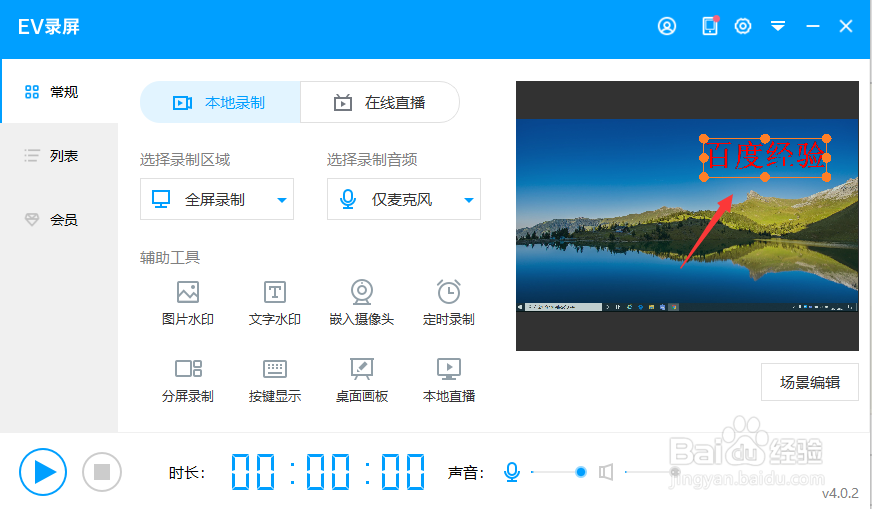Select the 会员 sidebar tab
Screen dimensions: 872x509
pos(60,220)
